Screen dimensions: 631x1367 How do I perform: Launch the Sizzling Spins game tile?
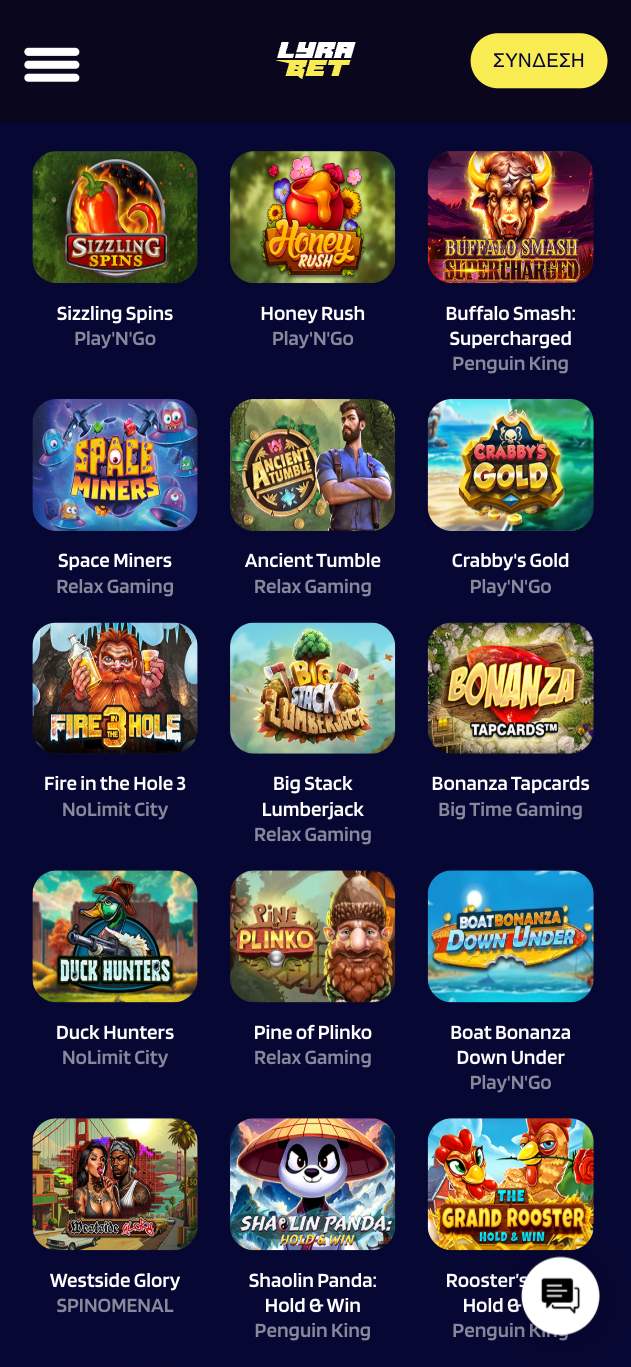click(x=115, y=217)
